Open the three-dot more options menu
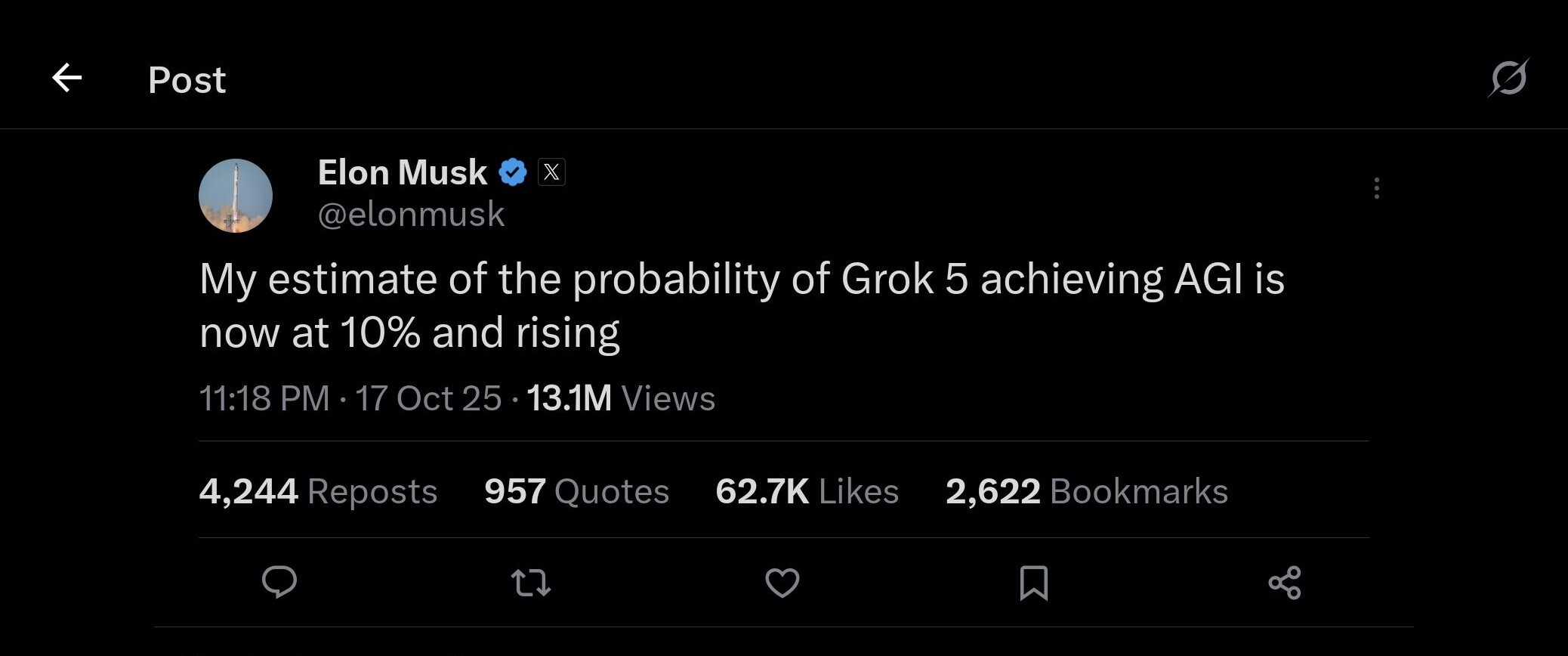The image size is (1568, 656). 1376,188
